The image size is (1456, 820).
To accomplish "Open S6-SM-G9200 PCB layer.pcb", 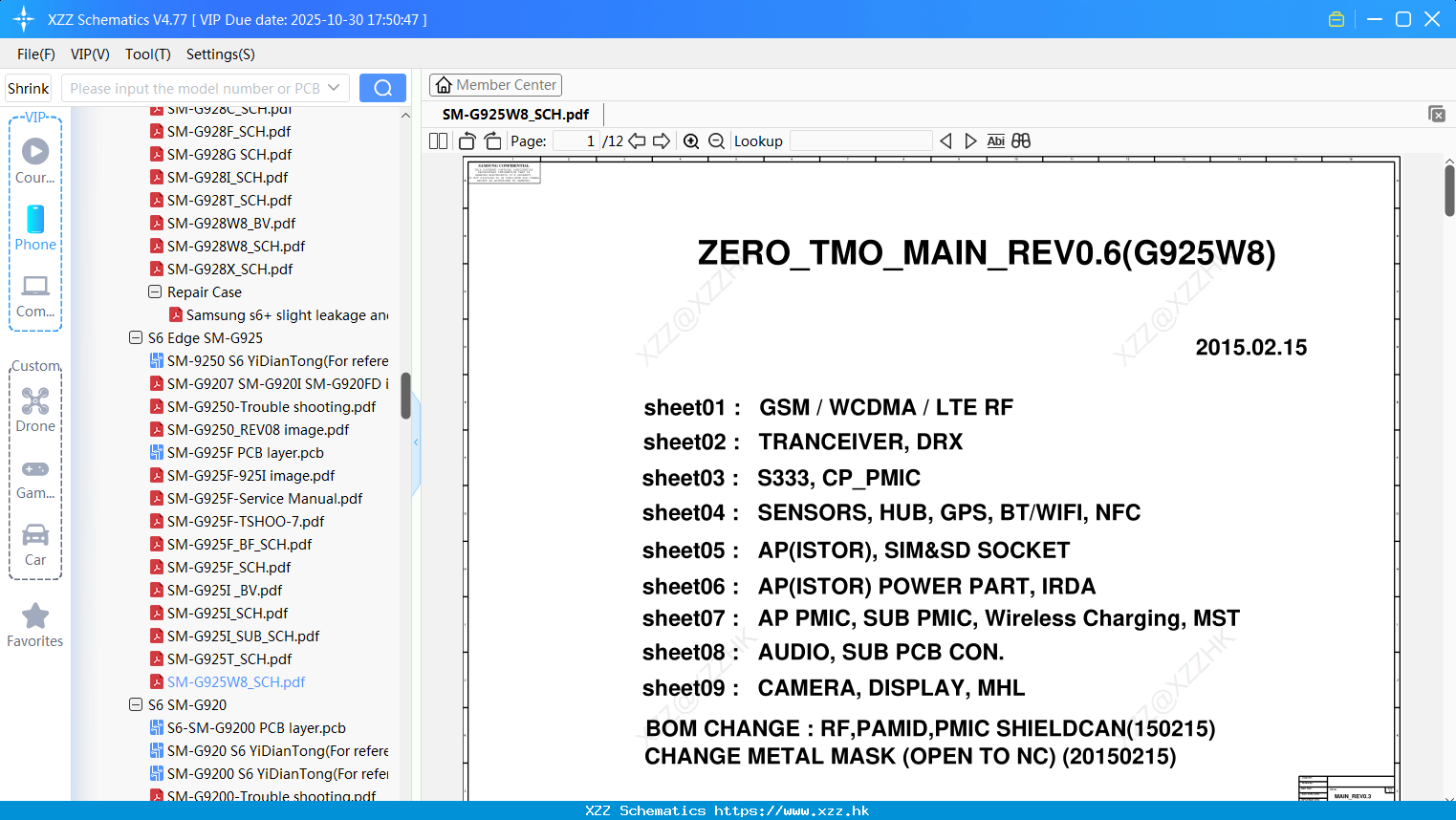I will (256, 727).
